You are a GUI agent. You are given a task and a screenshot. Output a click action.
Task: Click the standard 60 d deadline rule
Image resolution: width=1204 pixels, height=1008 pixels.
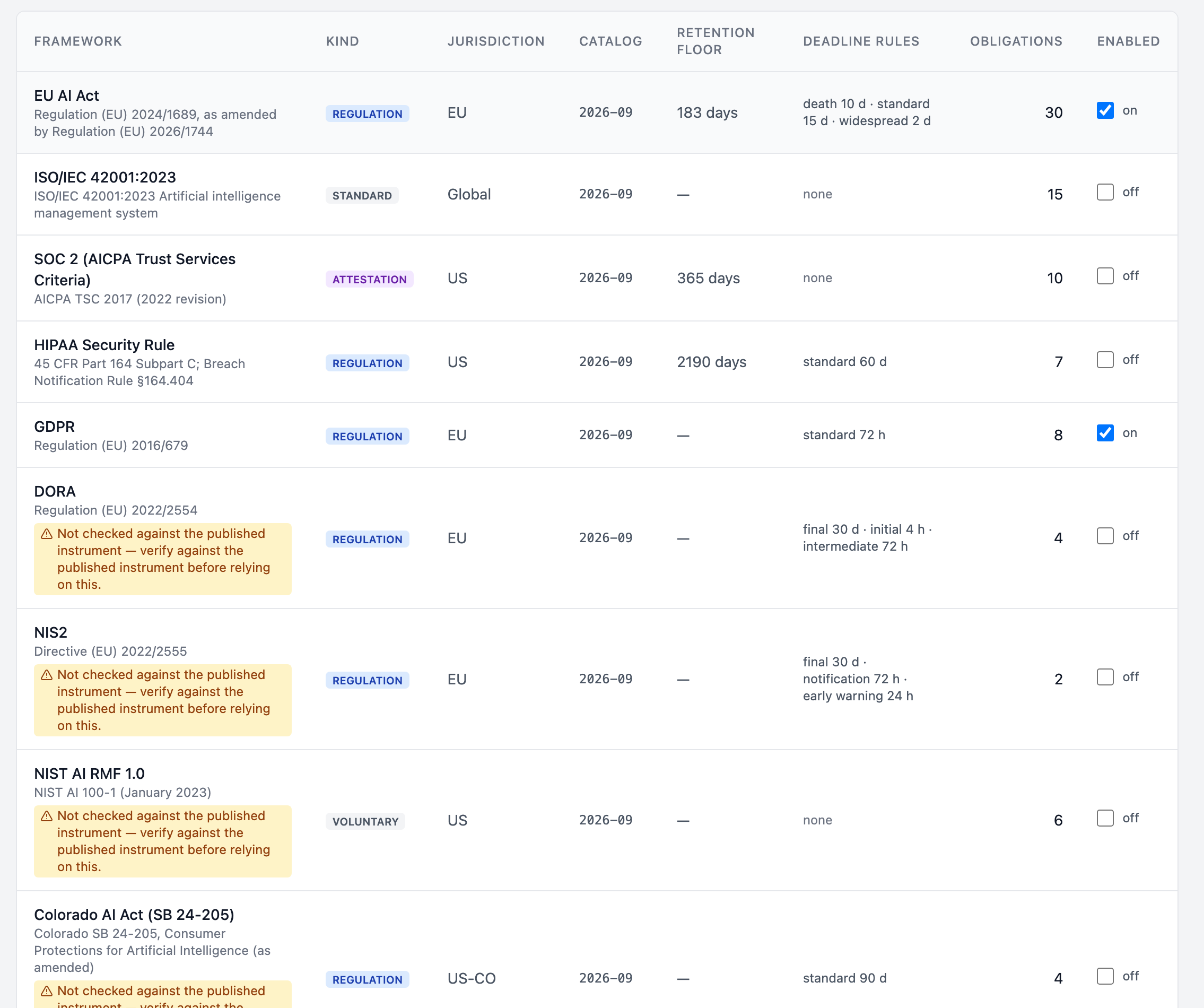pos(844,361)
